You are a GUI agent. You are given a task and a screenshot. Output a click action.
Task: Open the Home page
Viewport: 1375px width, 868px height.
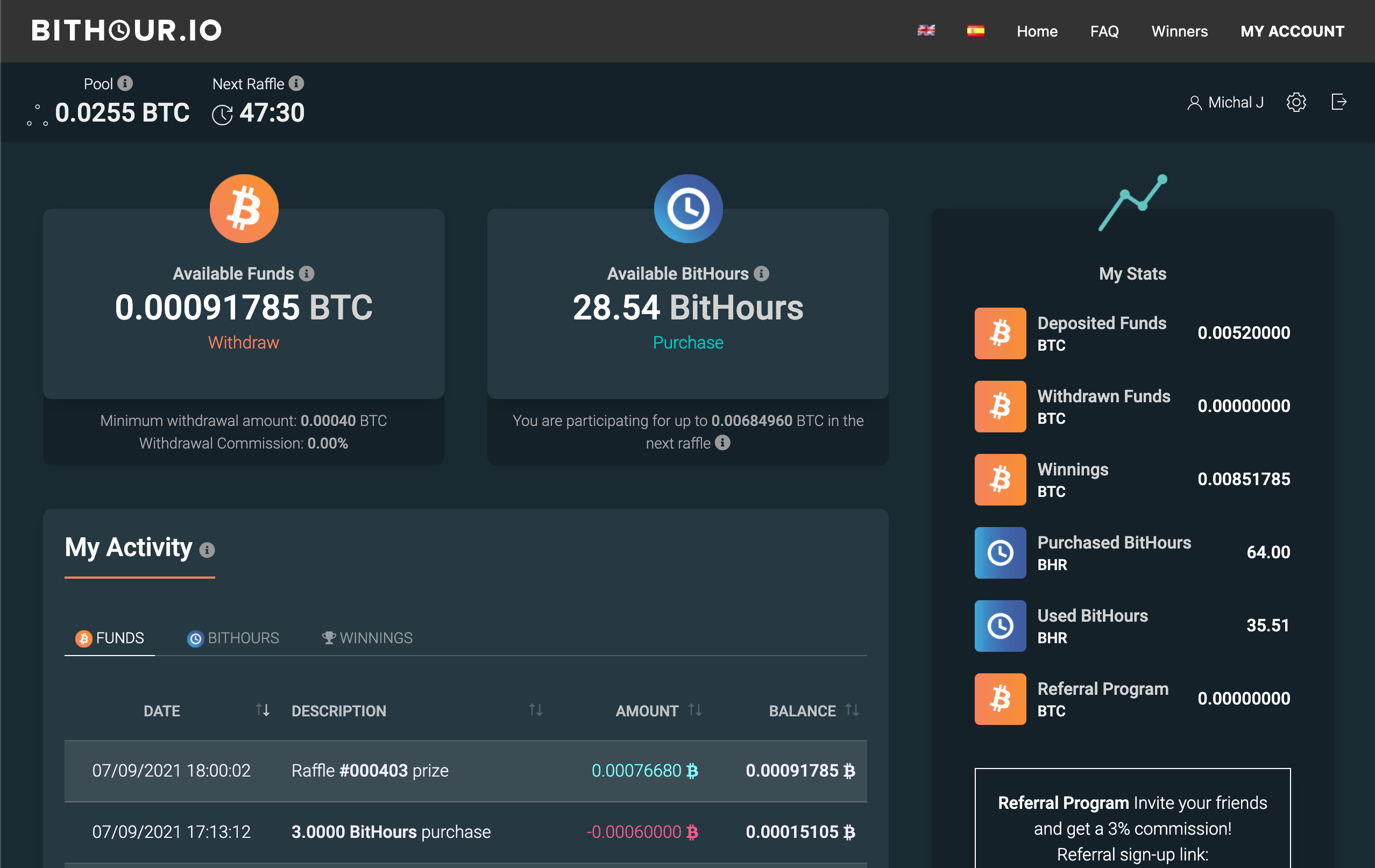[x=1037, y=31]
